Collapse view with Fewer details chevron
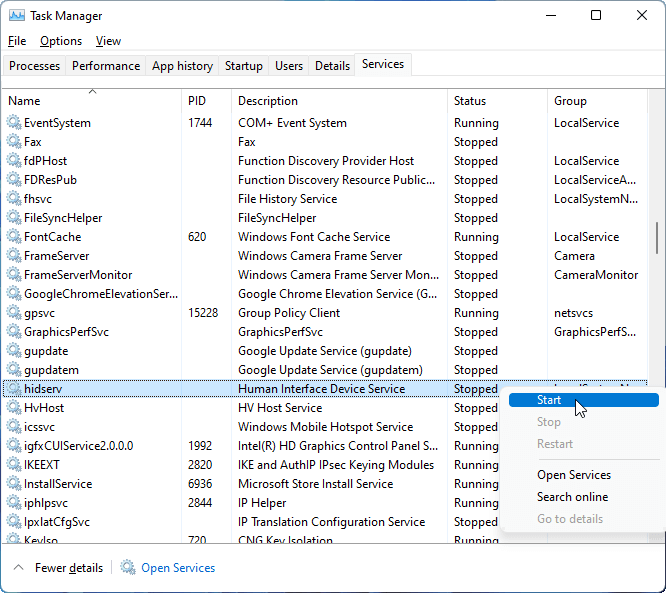Screen dimensions: 666x593 [x=18, y=568]
